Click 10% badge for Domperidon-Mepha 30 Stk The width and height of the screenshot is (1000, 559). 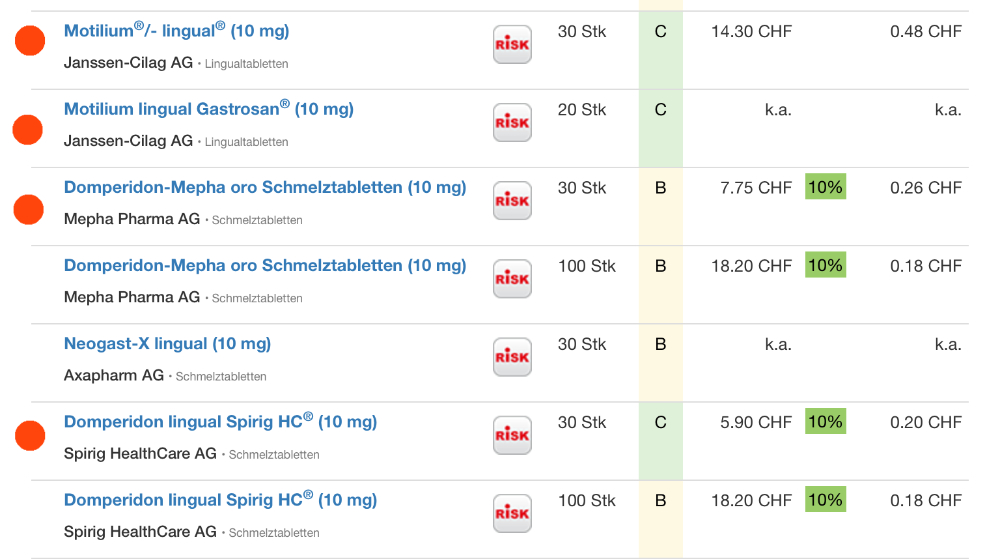pyautogui.click(x=825, y=187)
